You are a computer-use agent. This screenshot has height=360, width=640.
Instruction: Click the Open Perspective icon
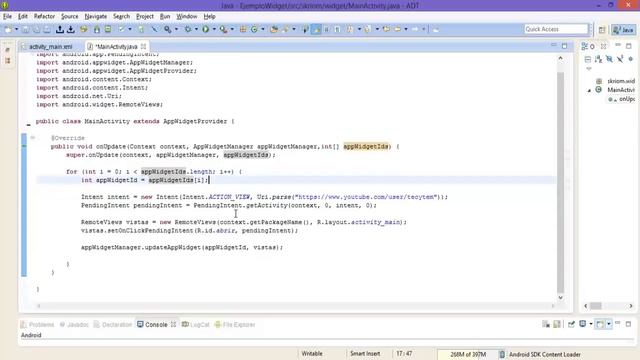[602, 30]
